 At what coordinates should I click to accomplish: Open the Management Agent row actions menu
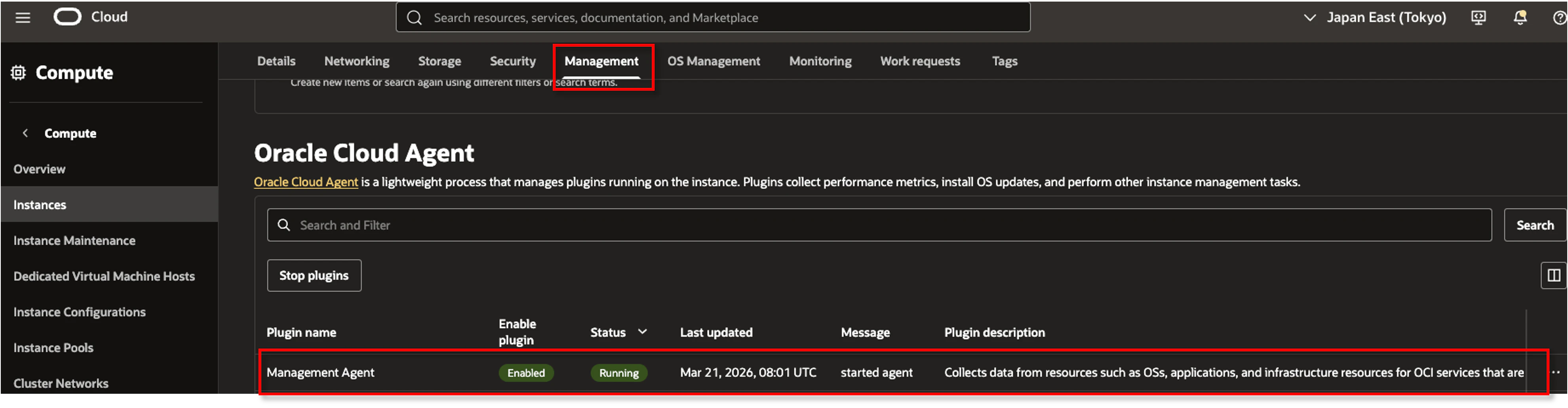click(1555, 372)
